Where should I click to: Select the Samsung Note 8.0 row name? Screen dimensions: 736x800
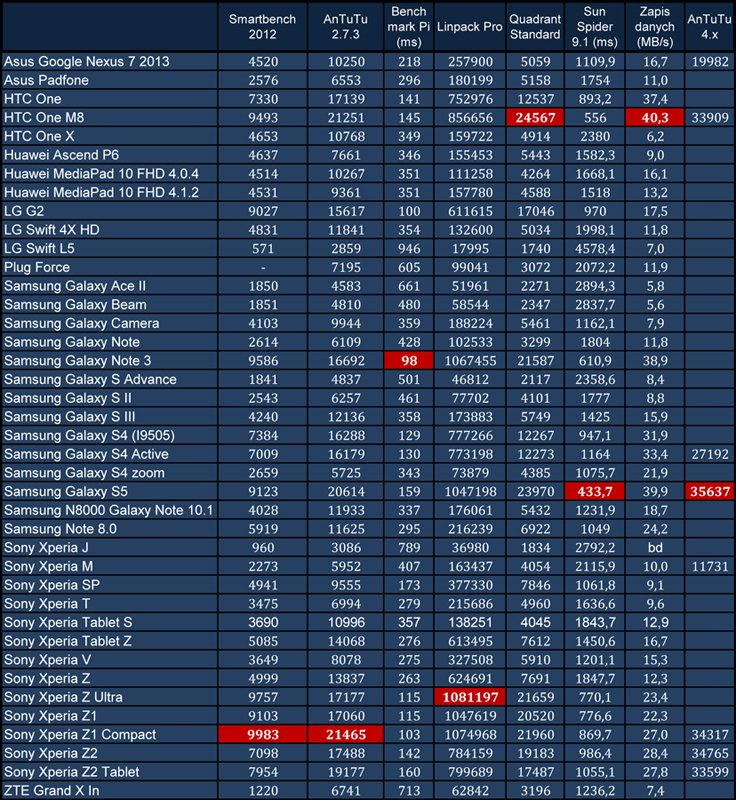click(x=60, y=529)
